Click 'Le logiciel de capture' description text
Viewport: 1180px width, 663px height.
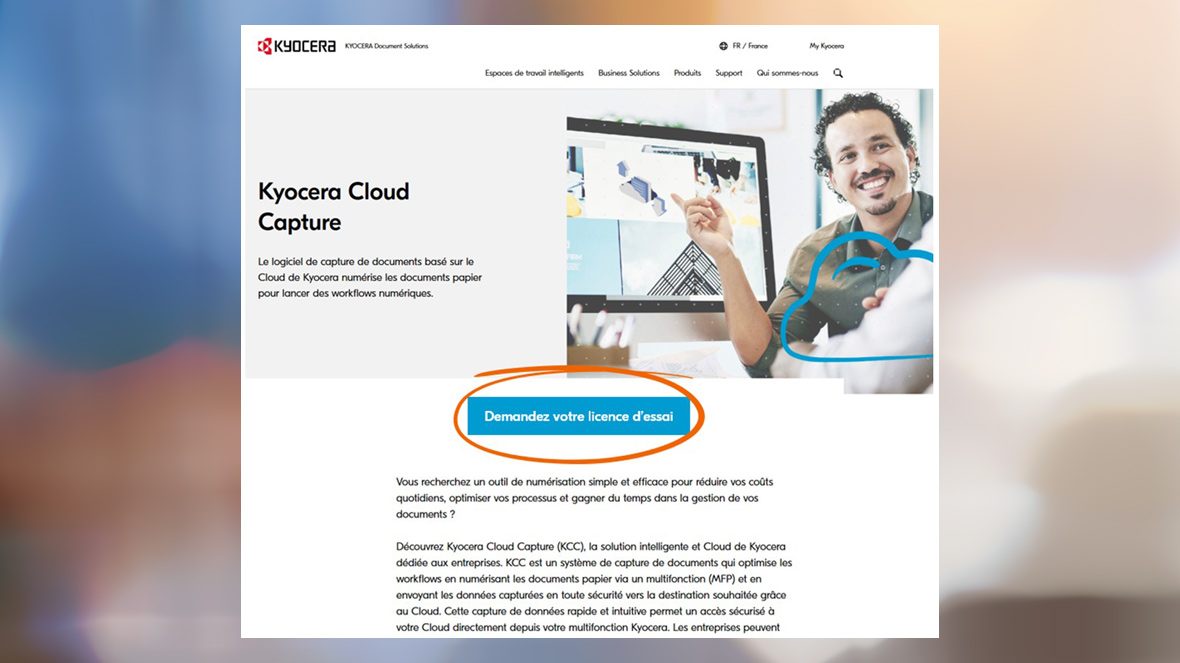click(x=370, y=277)
